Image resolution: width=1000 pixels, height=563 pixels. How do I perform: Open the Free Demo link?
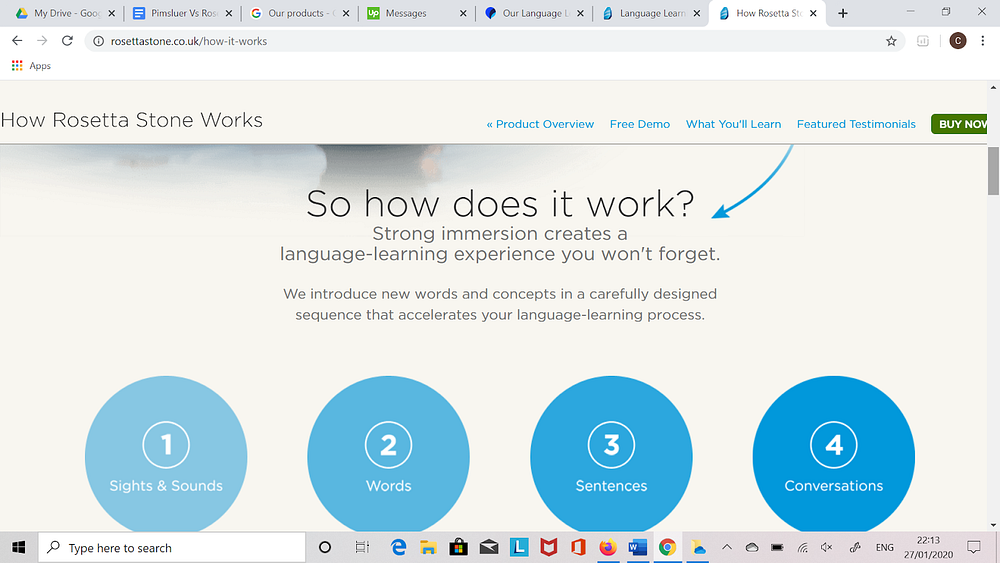point(640,124)
